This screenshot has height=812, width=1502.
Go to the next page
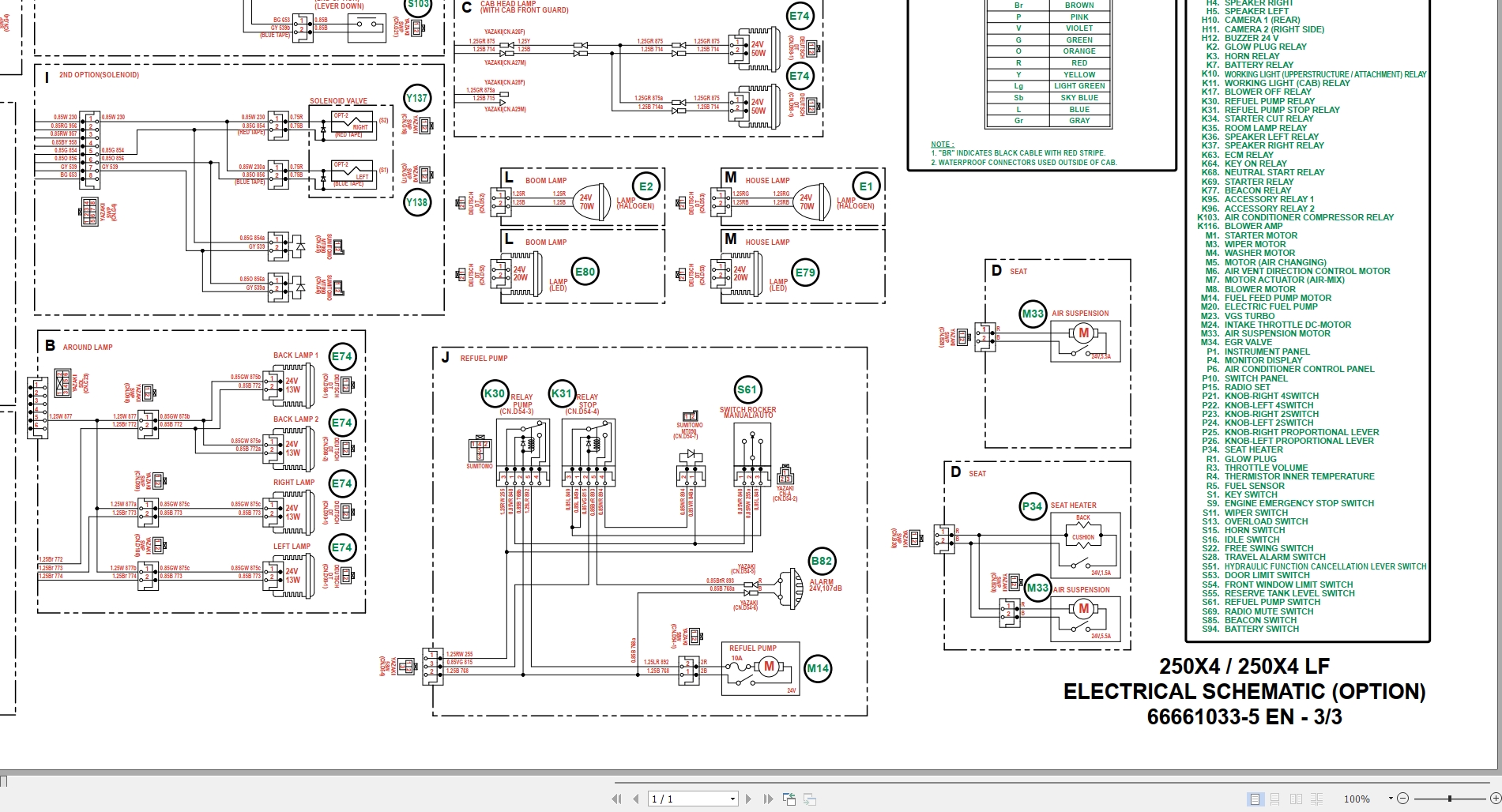tap(748, 799)
